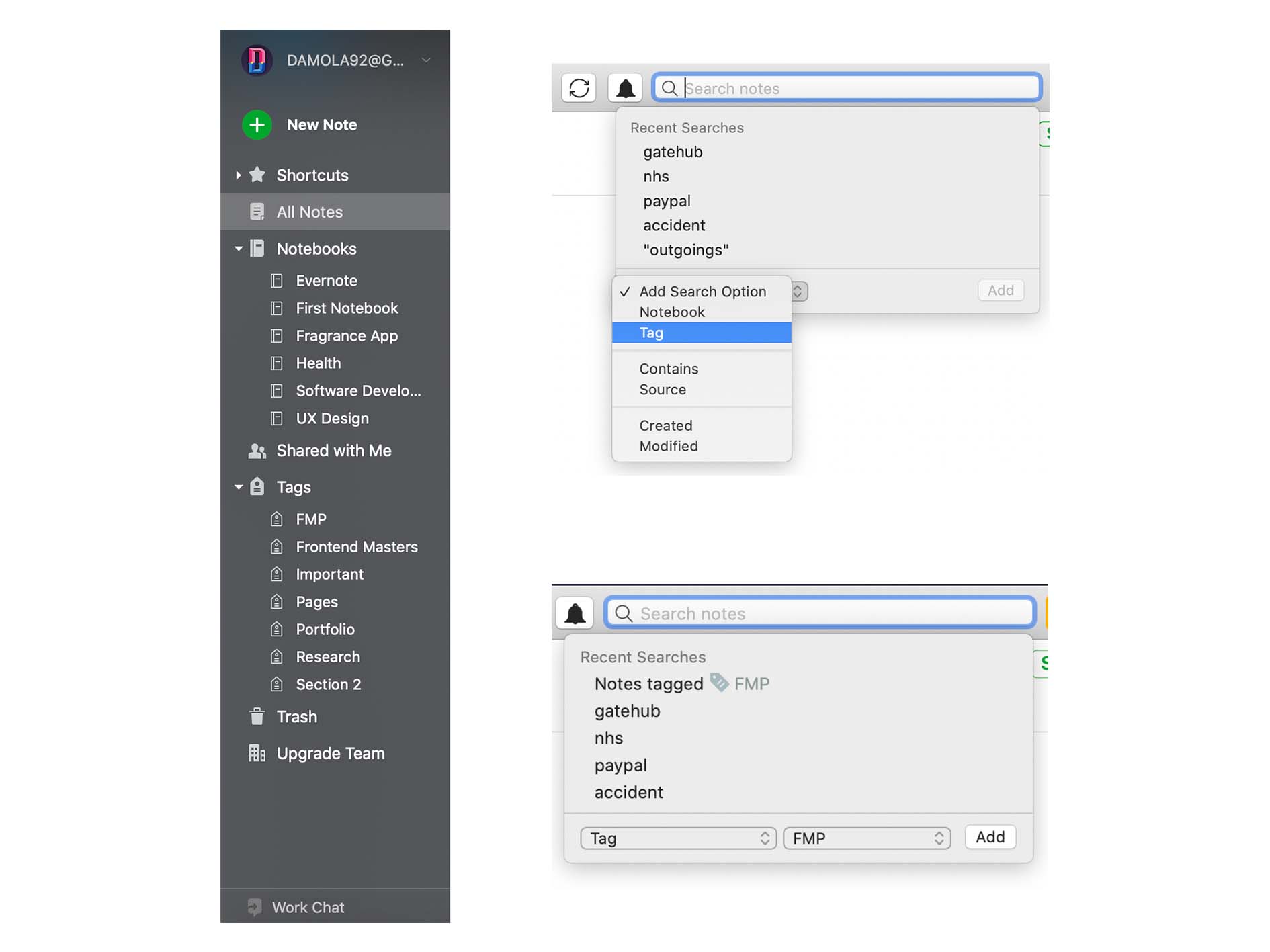Choose Tag in search option menu
This screenshot has width=1270, height=952.
click(x=702, y=333)
